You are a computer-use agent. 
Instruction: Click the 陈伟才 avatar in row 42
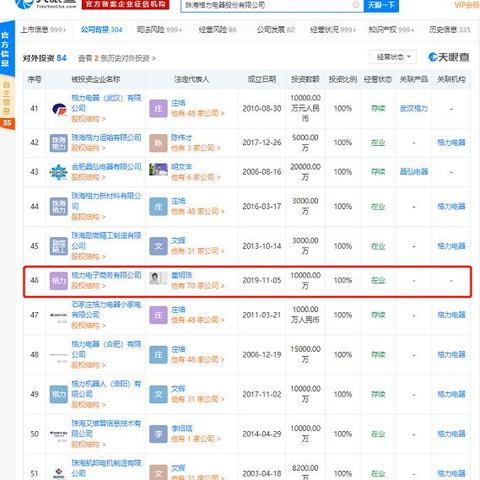(x=158, y=143)
